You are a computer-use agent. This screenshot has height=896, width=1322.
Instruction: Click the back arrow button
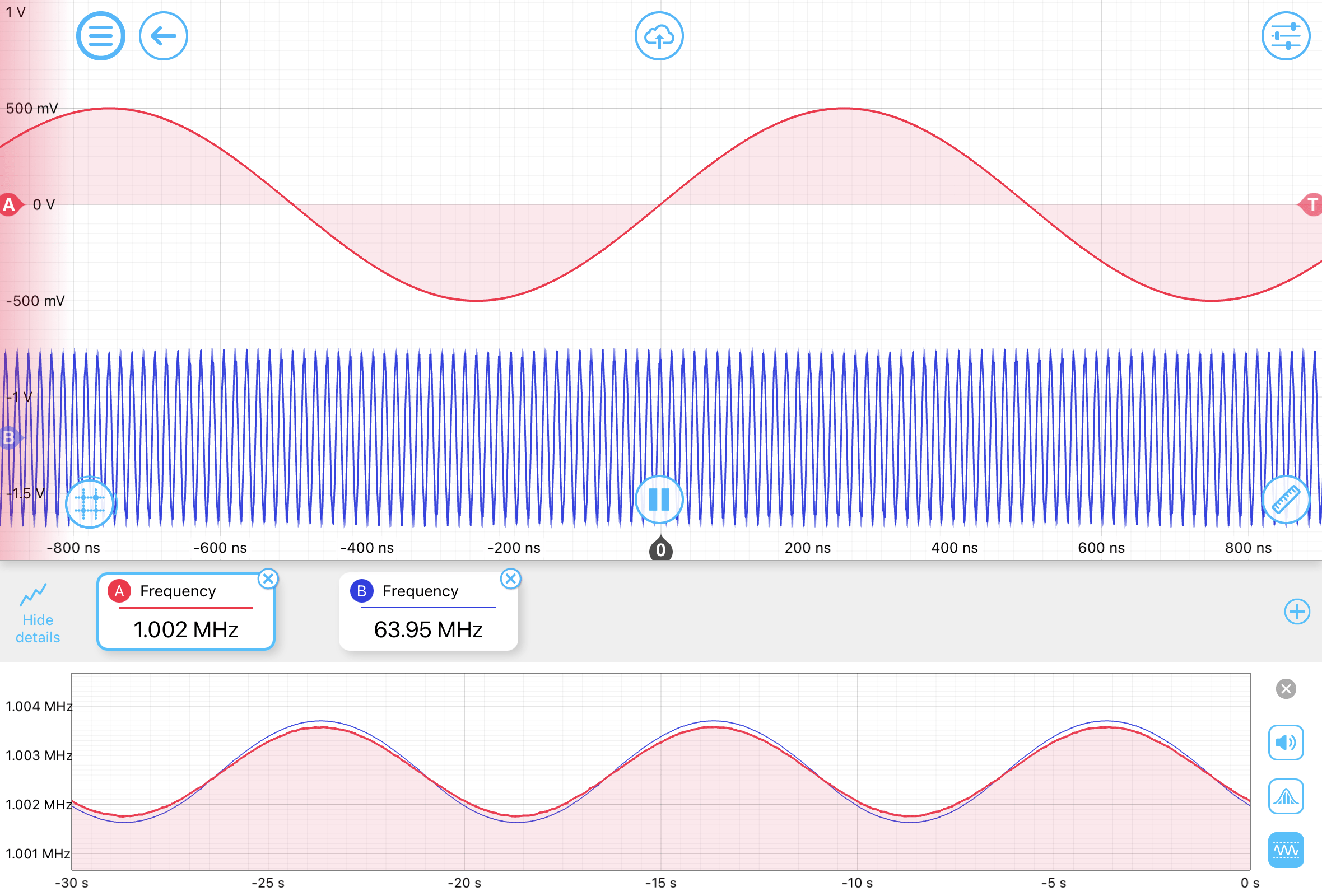point(163,36)
